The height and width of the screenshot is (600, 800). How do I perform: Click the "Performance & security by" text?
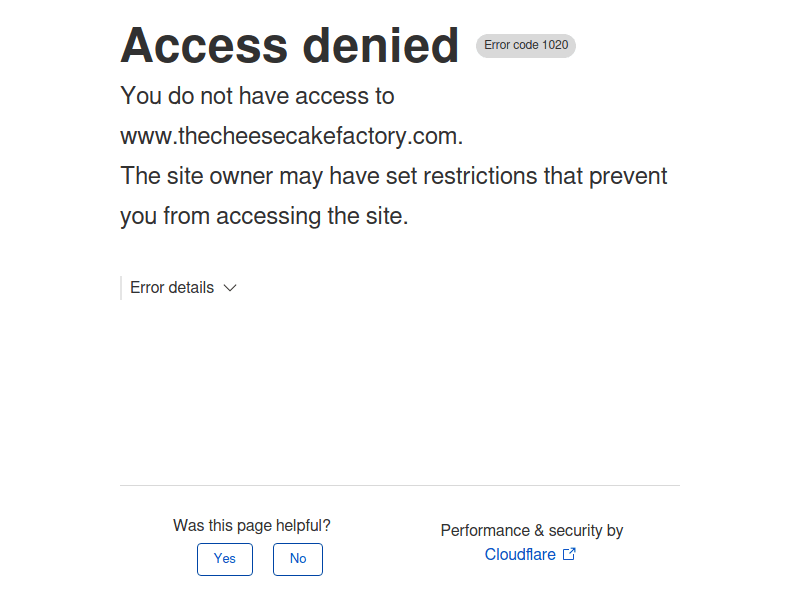click(x=532, y=530)
